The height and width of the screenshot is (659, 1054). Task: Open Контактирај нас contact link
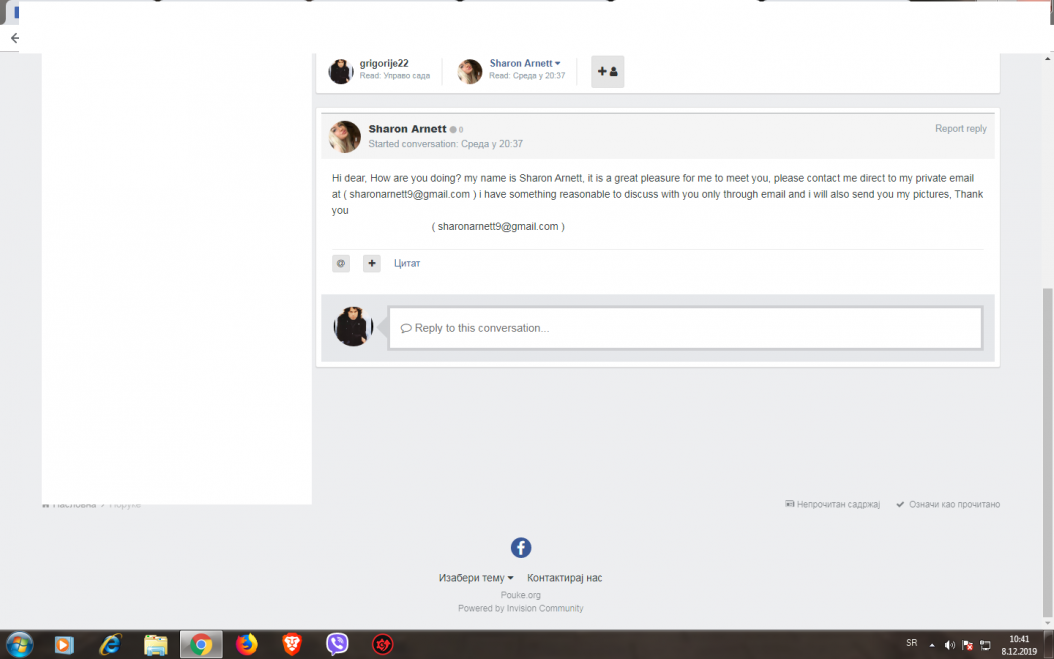pyautogui.click(x=565, y=578)
